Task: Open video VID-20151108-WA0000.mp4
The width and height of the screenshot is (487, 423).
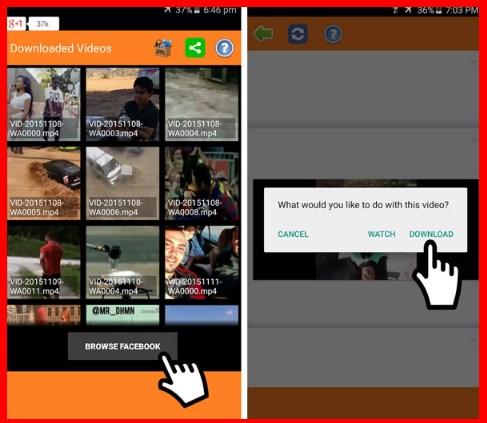Action: coord(44,104)
